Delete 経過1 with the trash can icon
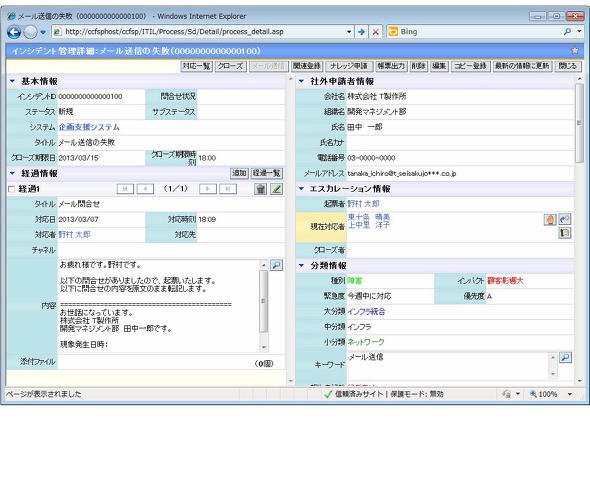The height and width of the screenshot is (478, 590). click(x=260, y=189)
